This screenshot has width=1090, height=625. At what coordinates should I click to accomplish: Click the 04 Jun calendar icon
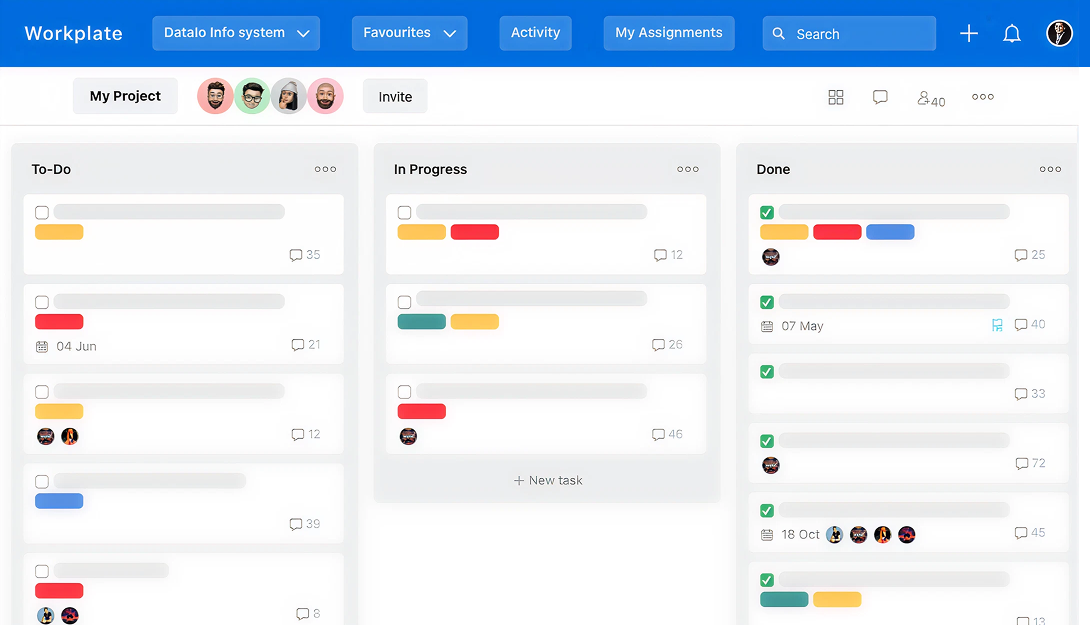pos(42,346)
